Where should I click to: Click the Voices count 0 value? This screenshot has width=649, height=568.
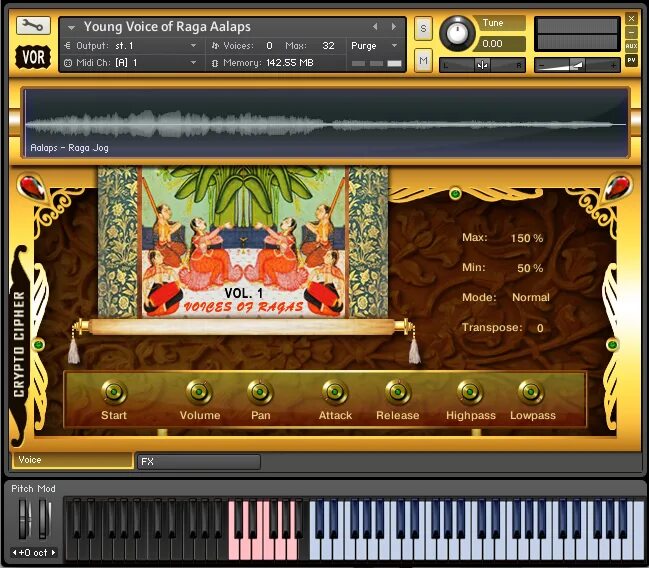coord(269,46)
